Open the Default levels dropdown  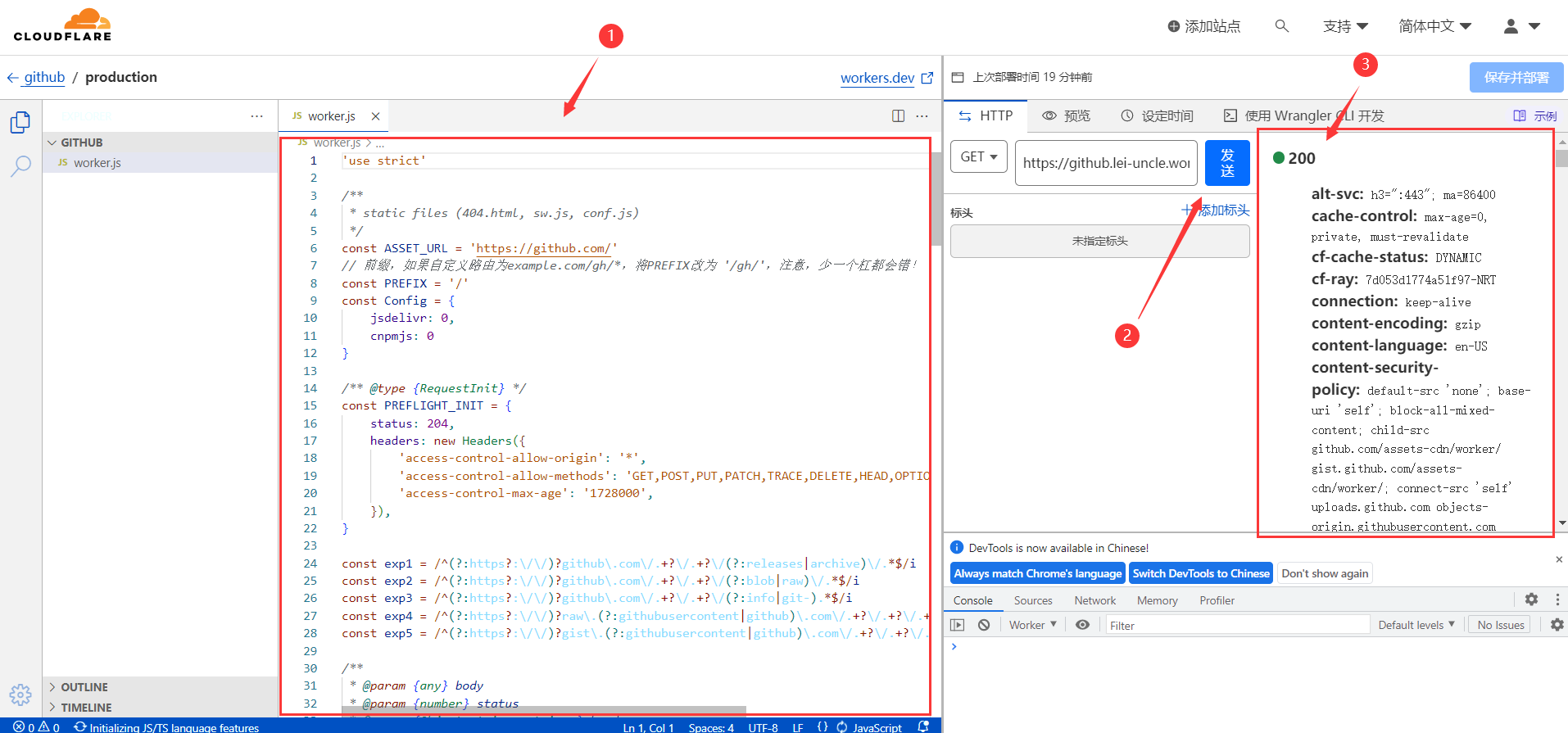point(1416,625)
